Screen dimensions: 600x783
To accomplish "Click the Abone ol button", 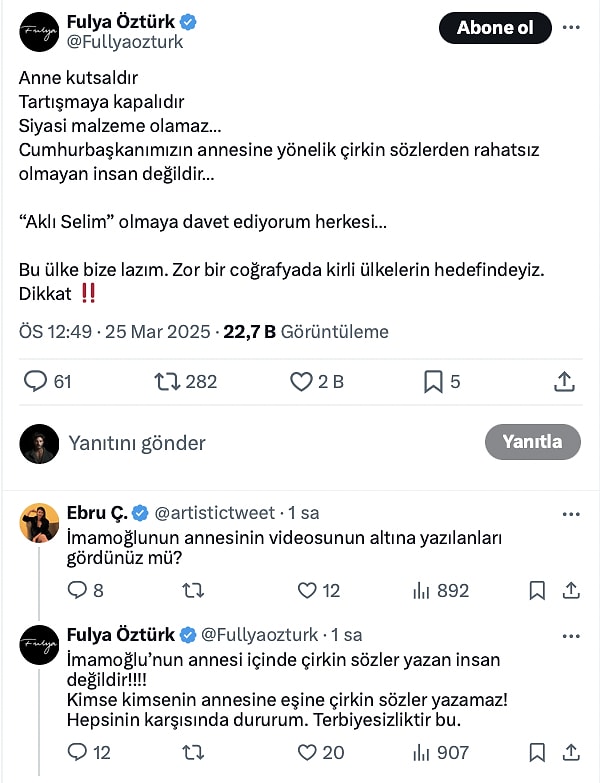I will (x=495, y=28).
